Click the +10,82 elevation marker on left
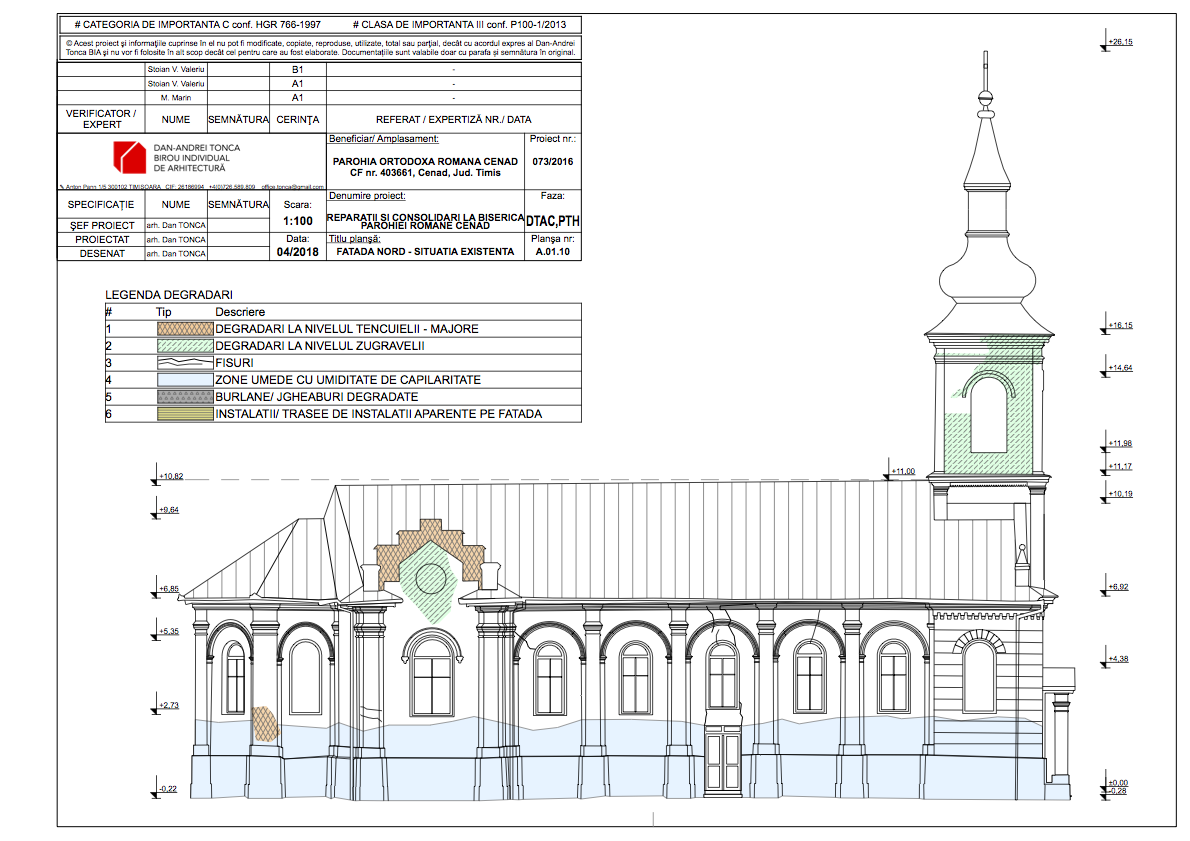Viewport: 1190px width, 841px height. pos(170,476)
